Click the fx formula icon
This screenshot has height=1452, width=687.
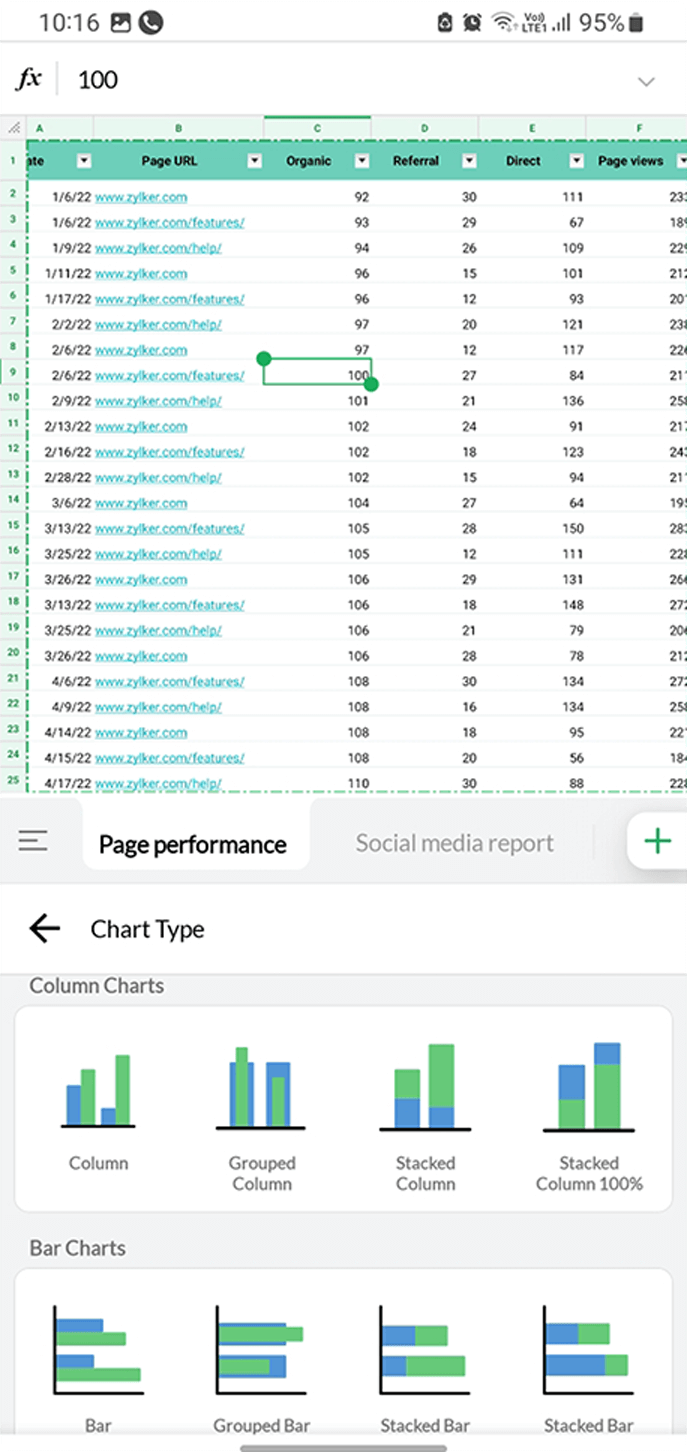click(x=27, y=78)
